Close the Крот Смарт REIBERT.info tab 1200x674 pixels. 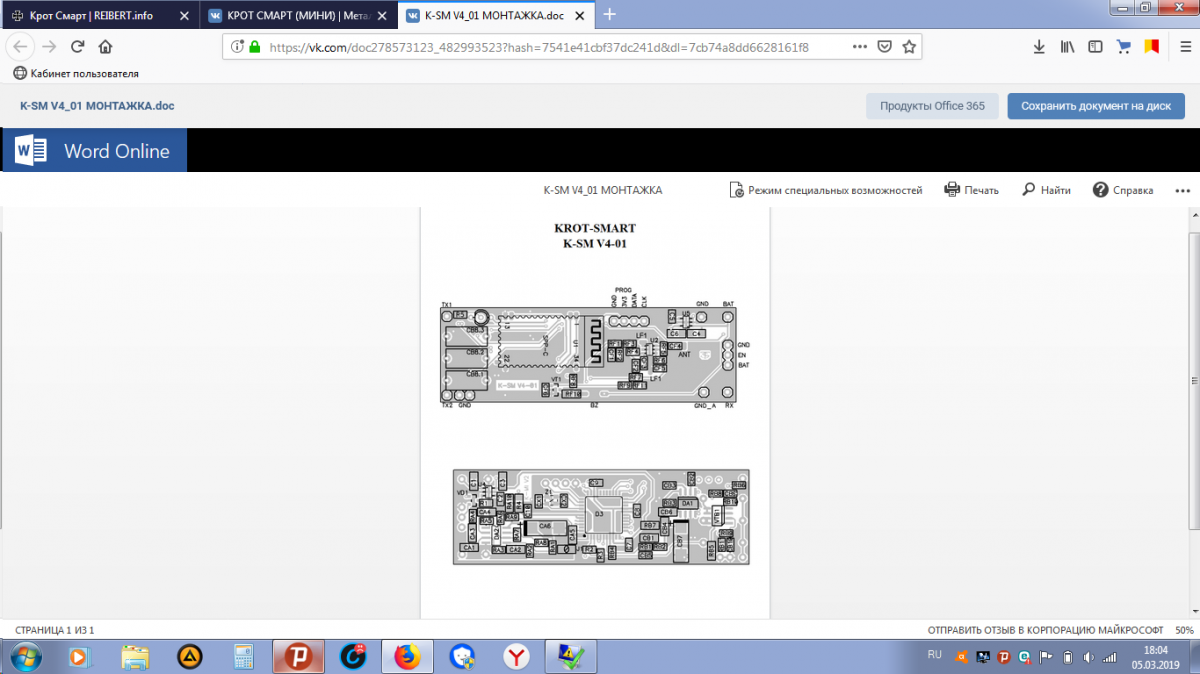183,15
